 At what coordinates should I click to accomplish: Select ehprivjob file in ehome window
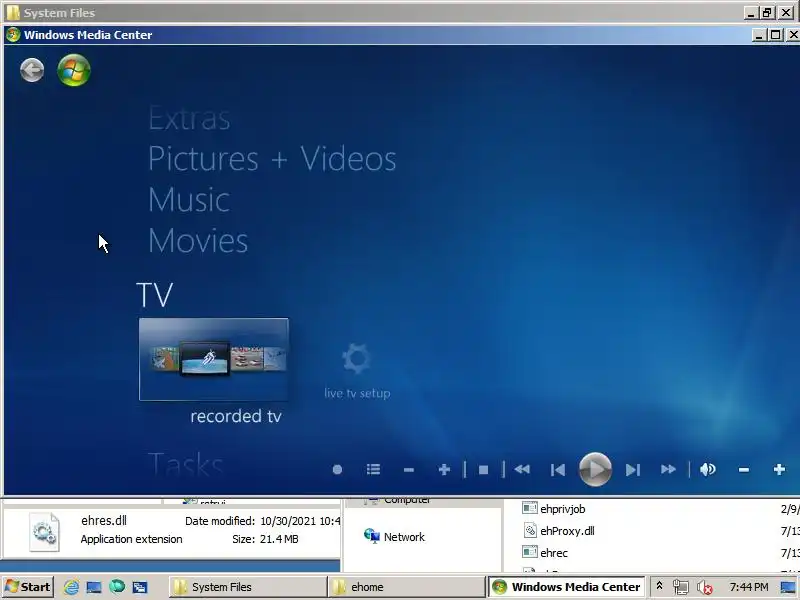(x=563, y=509)
